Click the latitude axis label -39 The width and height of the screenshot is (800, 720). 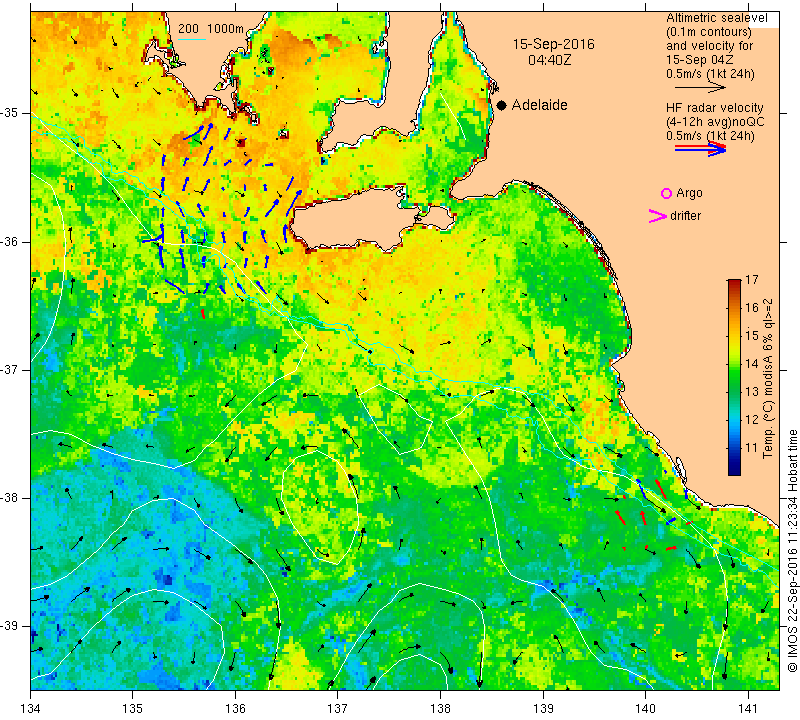click(x=11, y=626)
